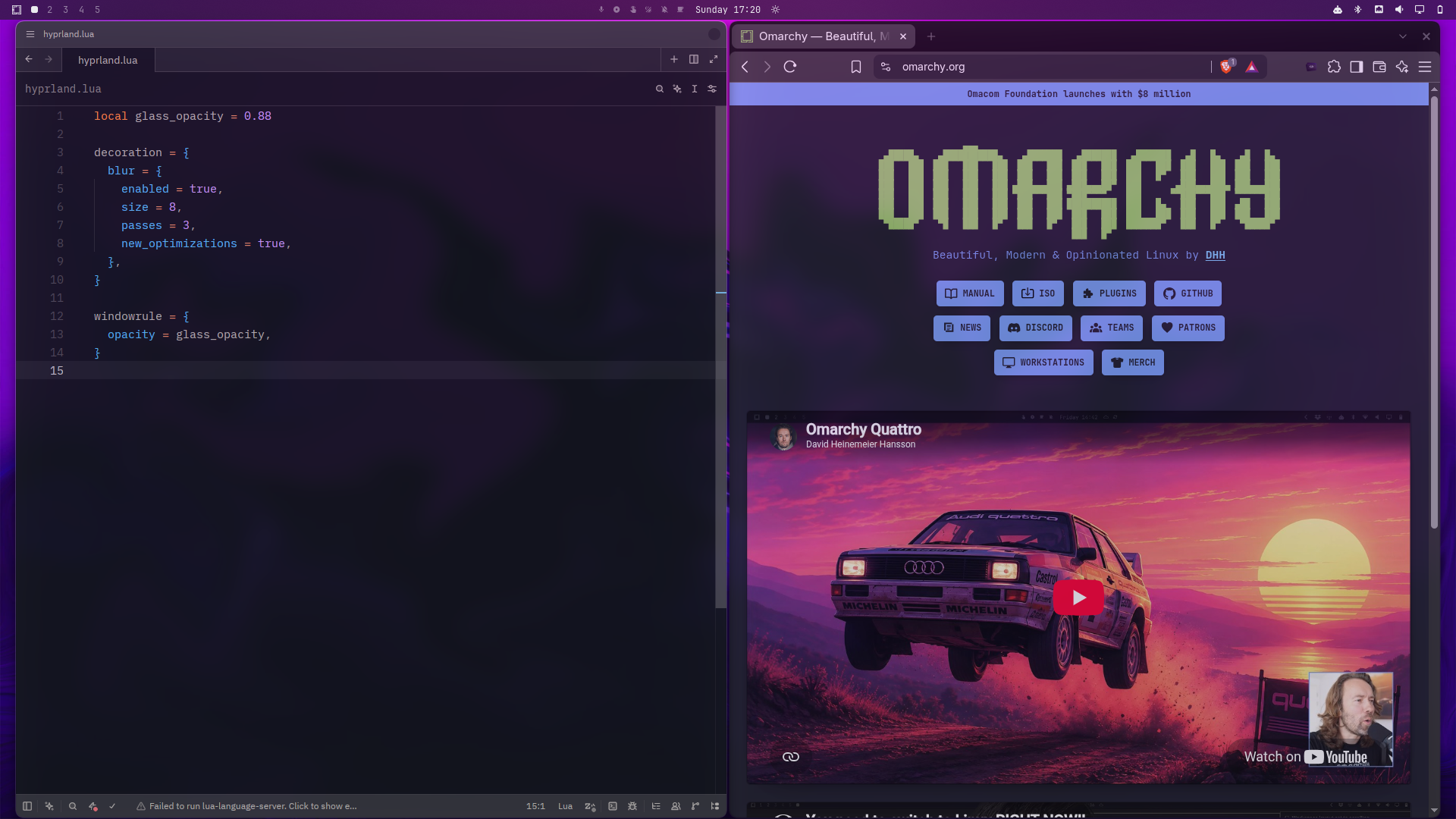This screenshot has width=1456, height=819.
Task: Open the TEAMS button
Action: pos(1112,328)
